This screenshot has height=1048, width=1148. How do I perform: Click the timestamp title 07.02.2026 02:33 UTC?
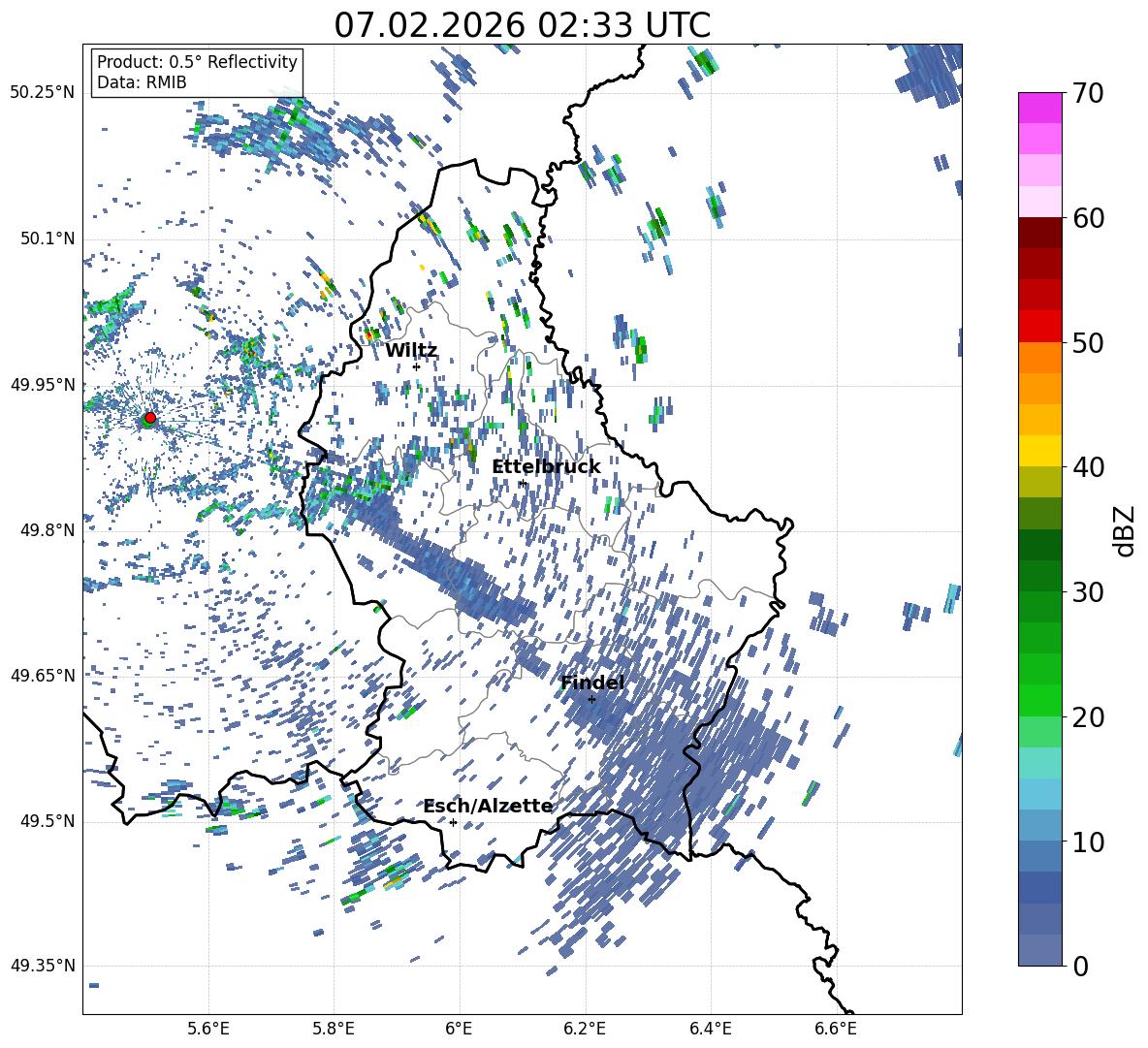click(522, 25)
